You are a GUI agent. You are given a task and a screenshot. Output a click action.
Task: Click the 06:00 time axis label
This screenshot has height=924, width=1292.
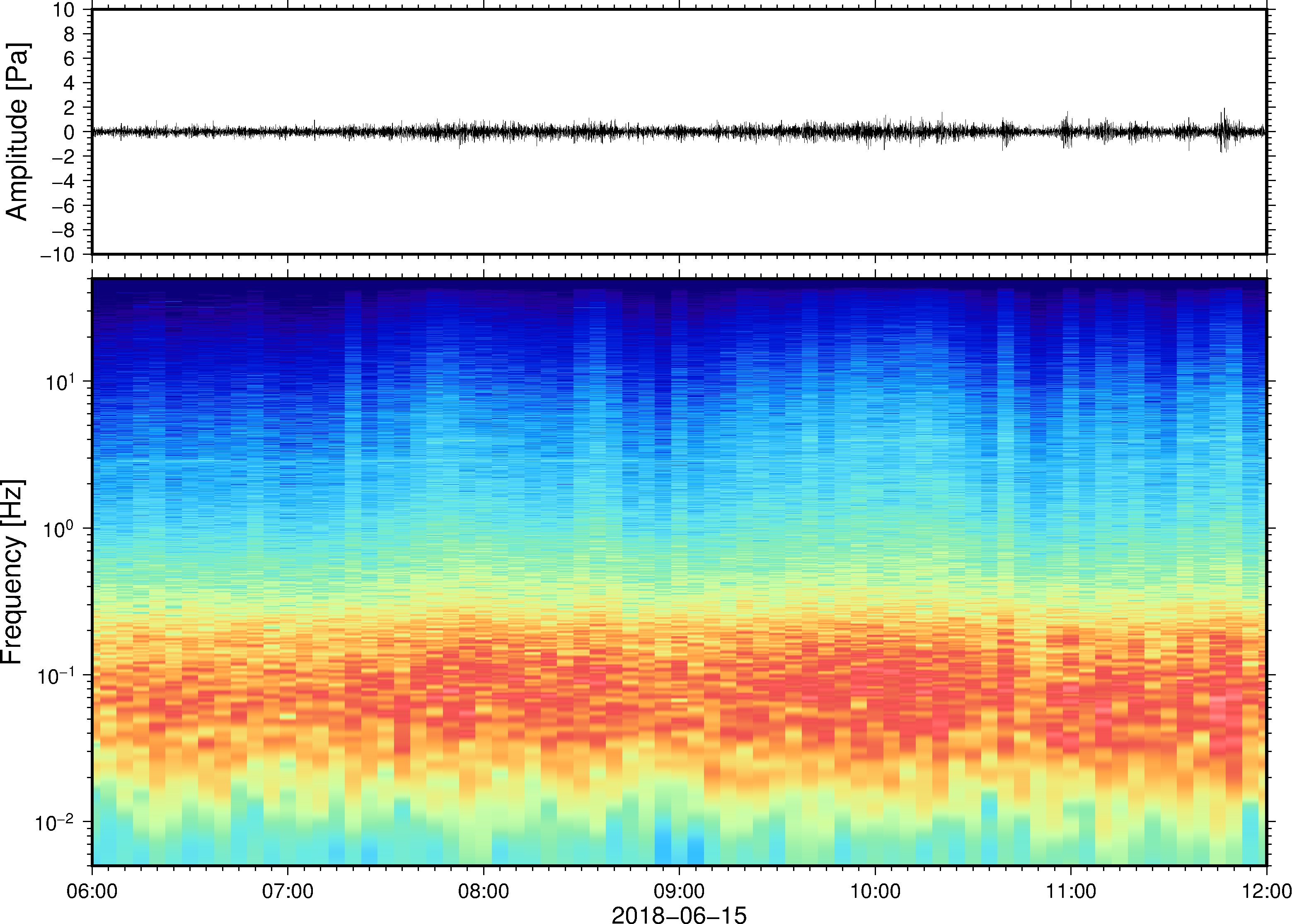(92, 891)
